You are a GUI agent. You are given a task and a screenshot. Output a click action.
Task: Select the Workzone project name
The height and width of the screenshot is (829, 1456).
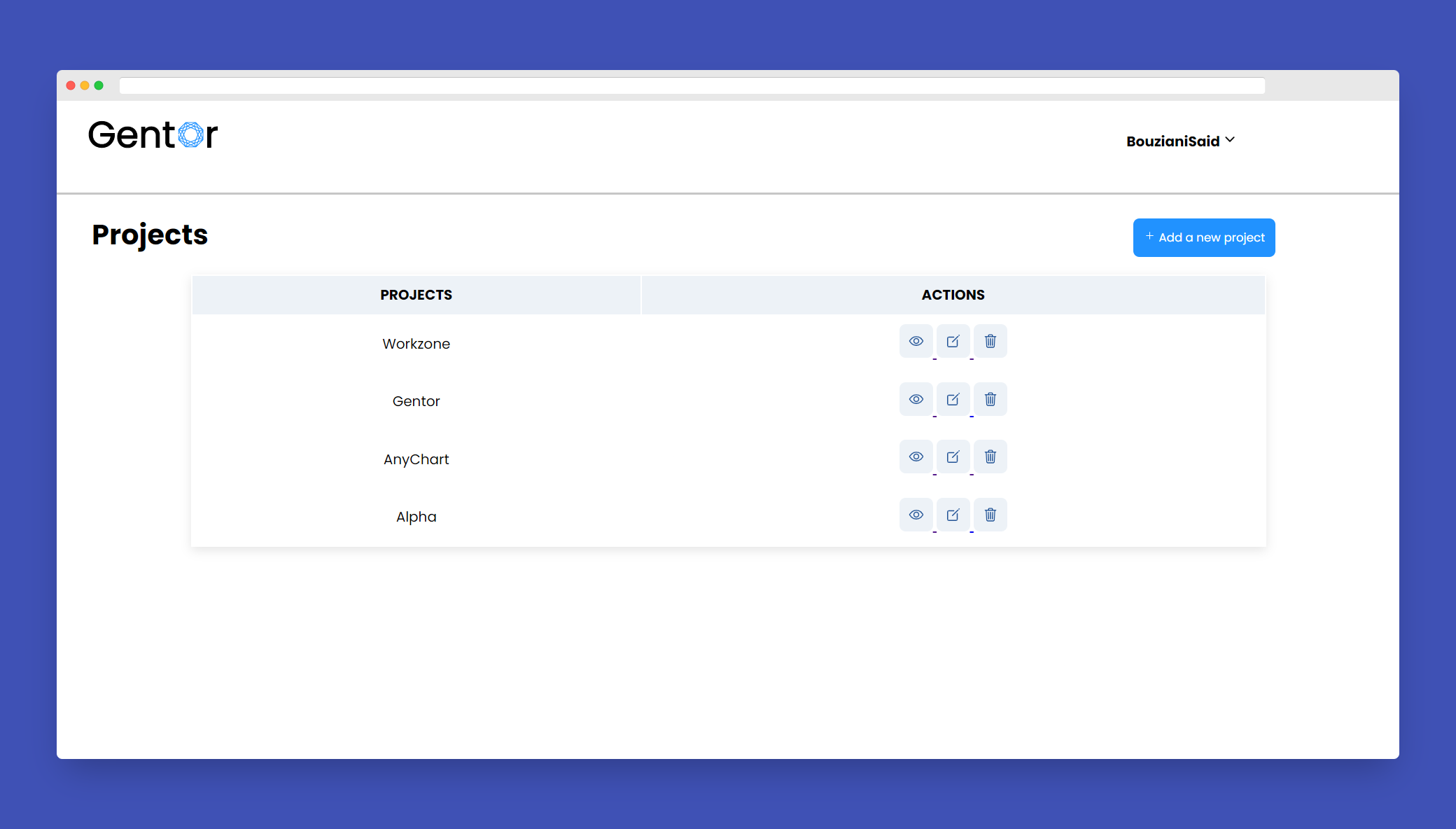[416, 344]
